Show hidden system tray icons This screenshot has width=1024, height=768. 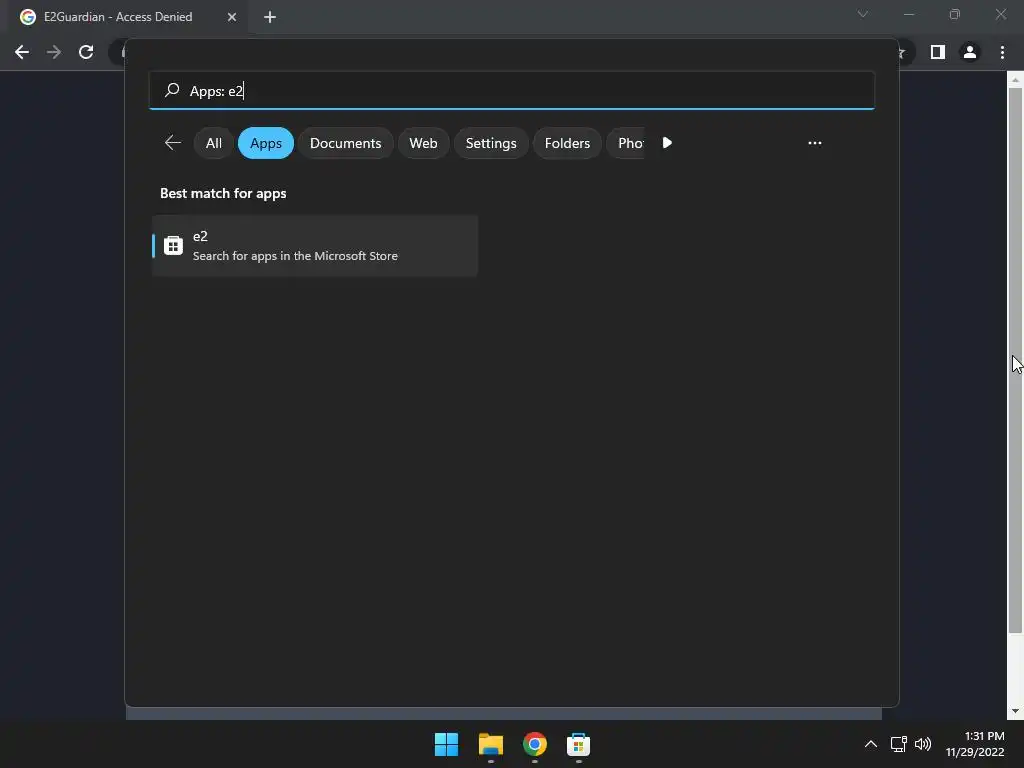click(871, 744)
